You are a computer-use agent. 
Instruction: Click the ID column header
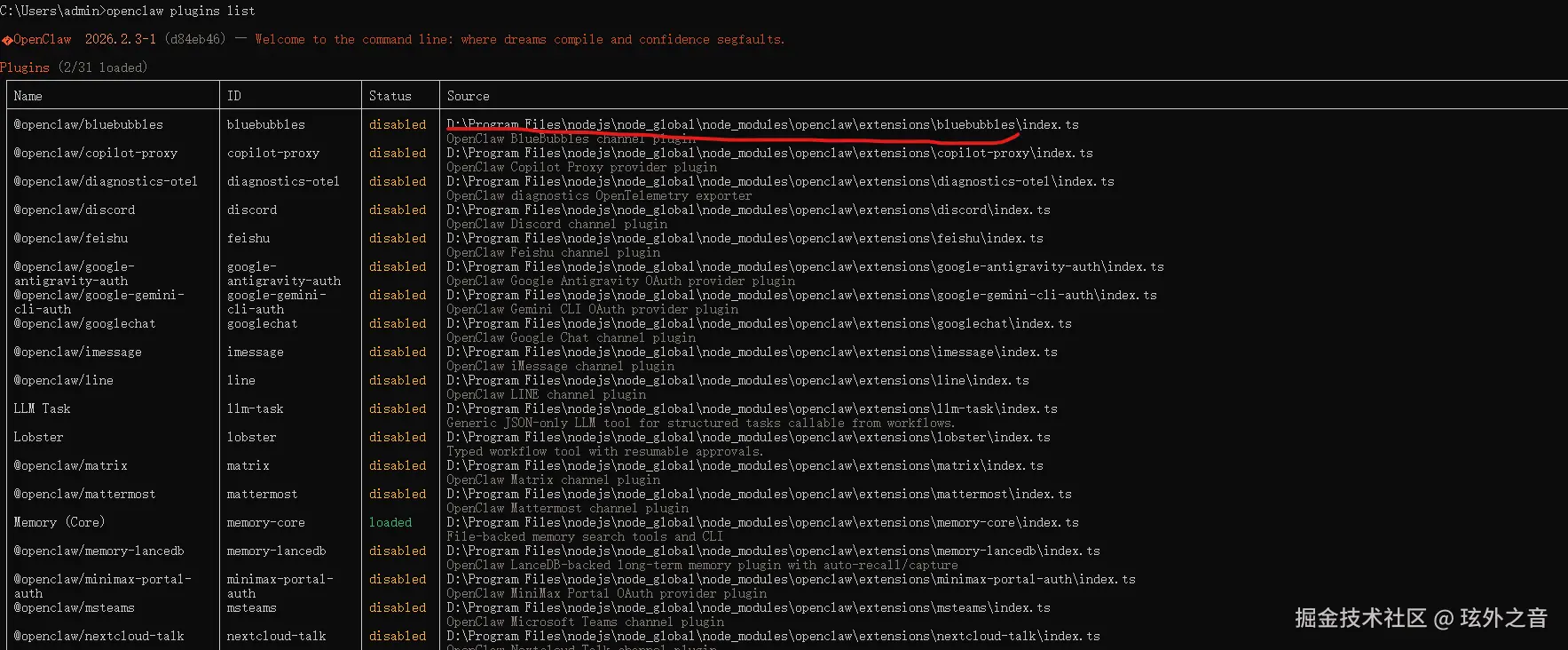point(234,96)
